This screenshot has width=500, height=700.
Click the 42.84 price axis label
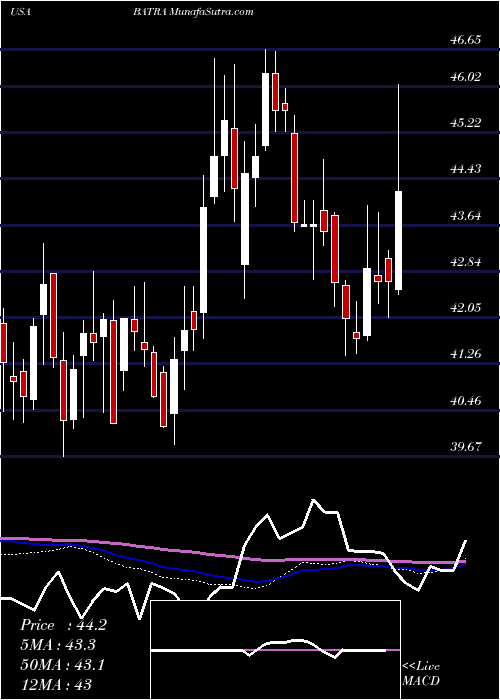466,262
